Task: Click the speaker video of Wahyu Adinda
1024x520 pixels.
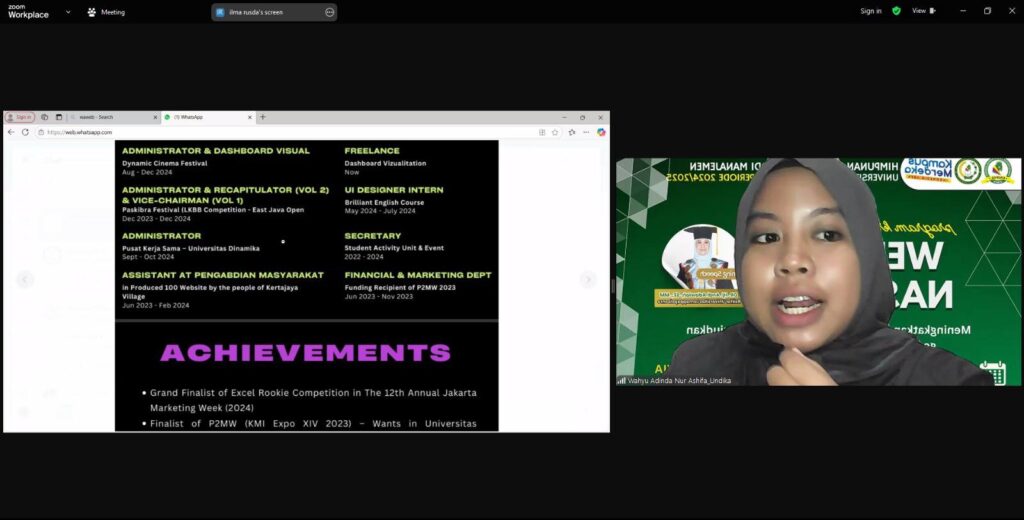Action: coord(818,270)
